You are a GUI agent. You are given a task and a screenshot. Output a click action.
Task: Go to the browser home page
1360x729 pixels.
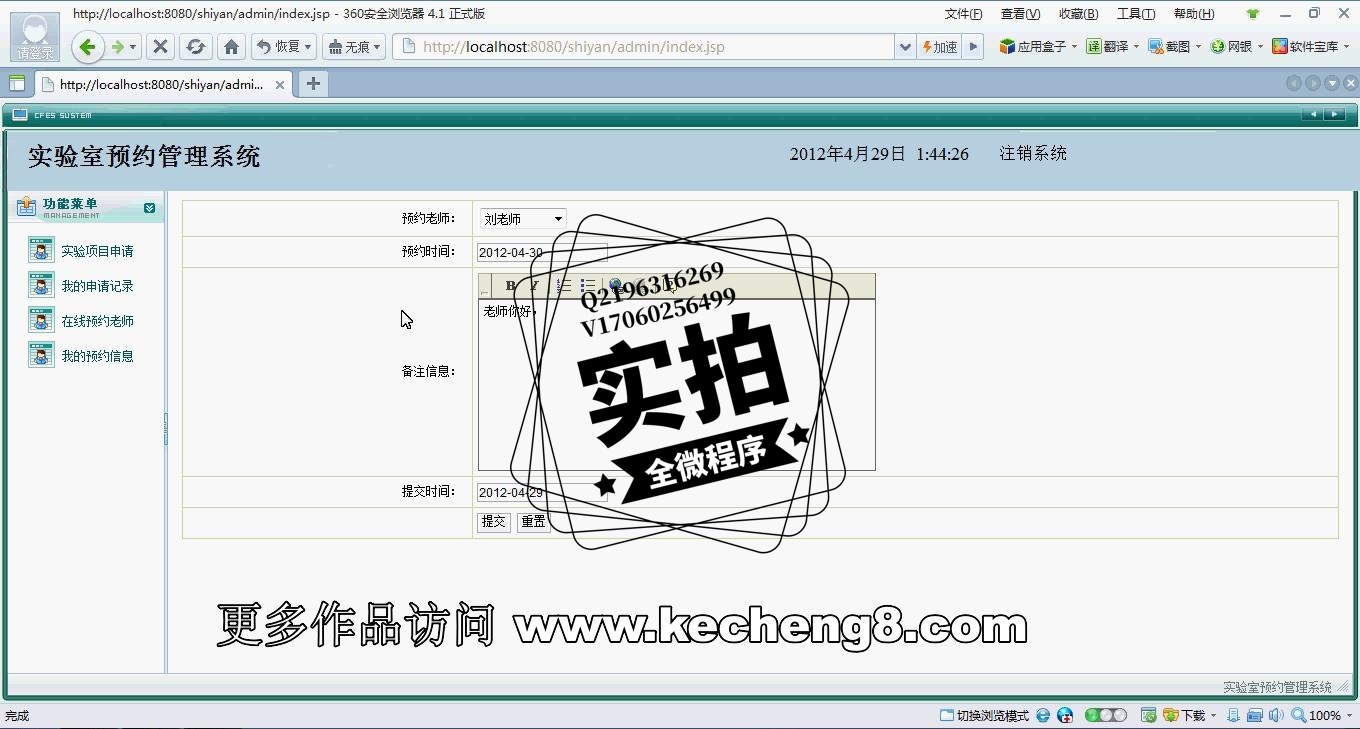click(232, 47)
